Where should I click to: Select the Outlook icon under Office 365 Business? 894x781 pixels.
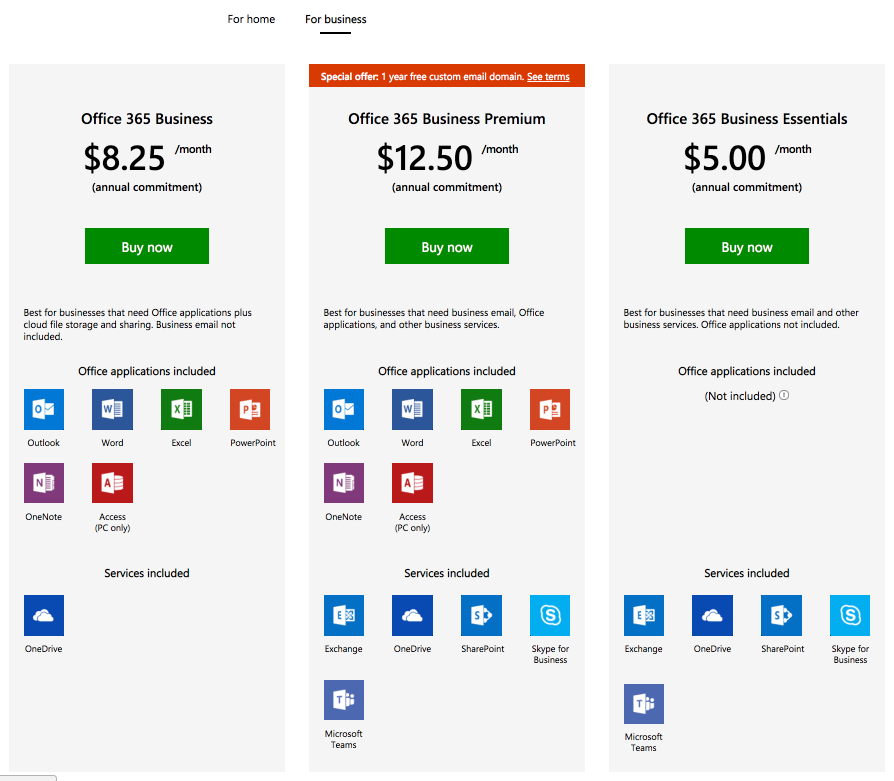43,408
